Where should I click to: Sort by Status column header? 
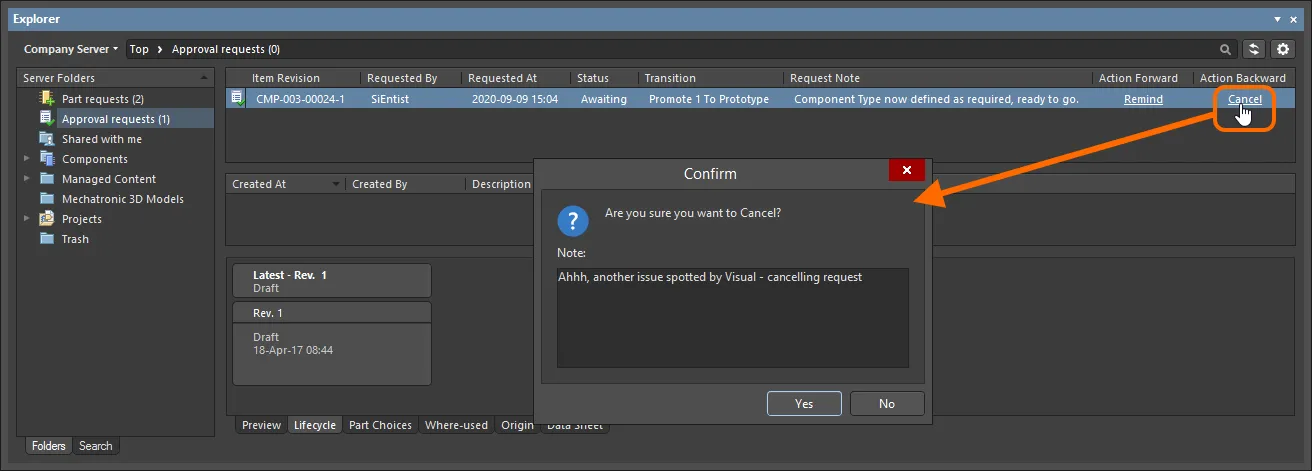[593, 78]
